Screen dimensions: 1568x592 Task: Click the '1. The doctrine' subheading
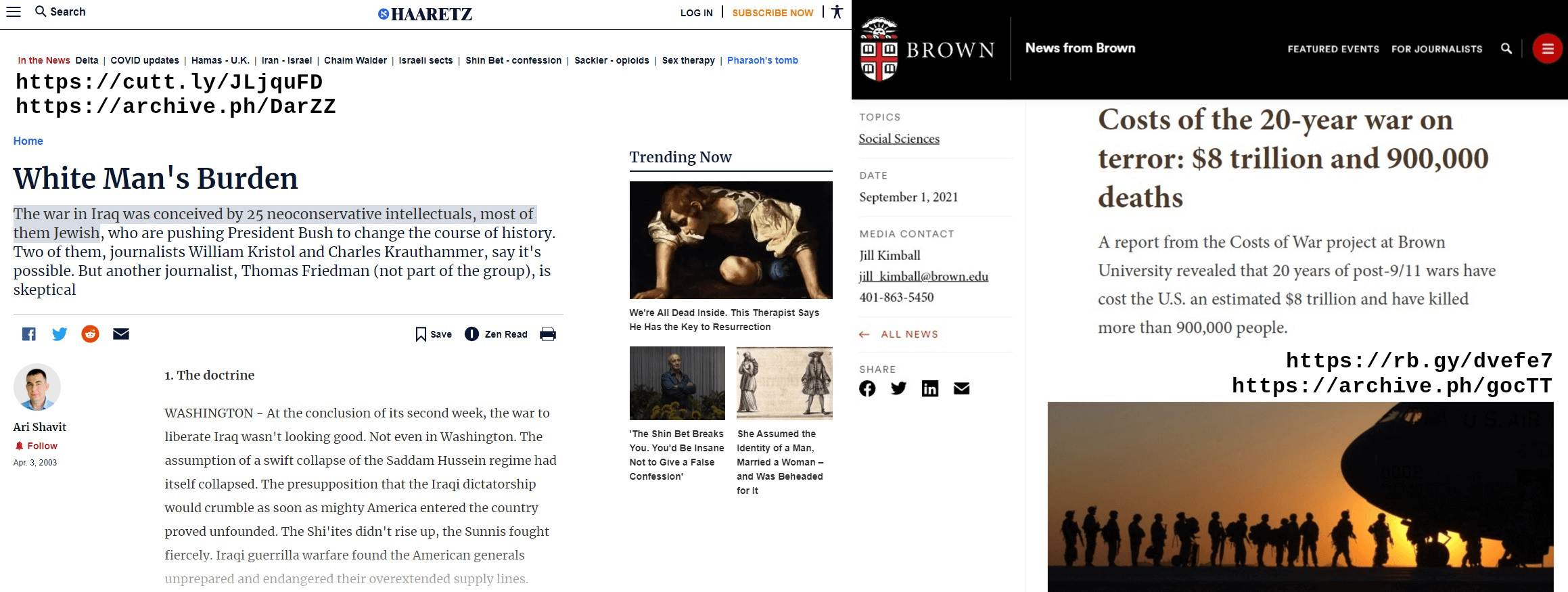pos(210,375)
